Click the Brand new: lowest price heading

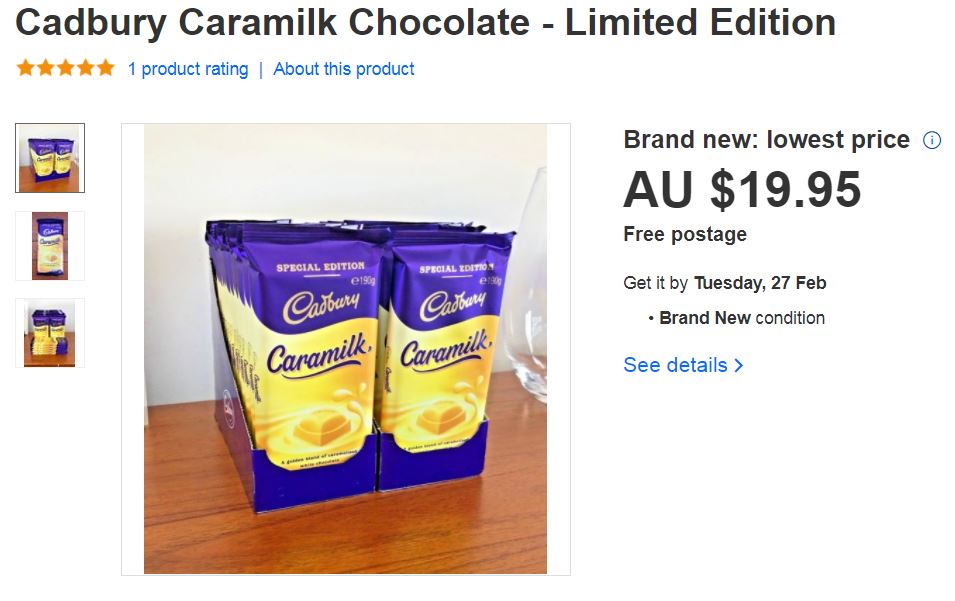pos(766,140)
